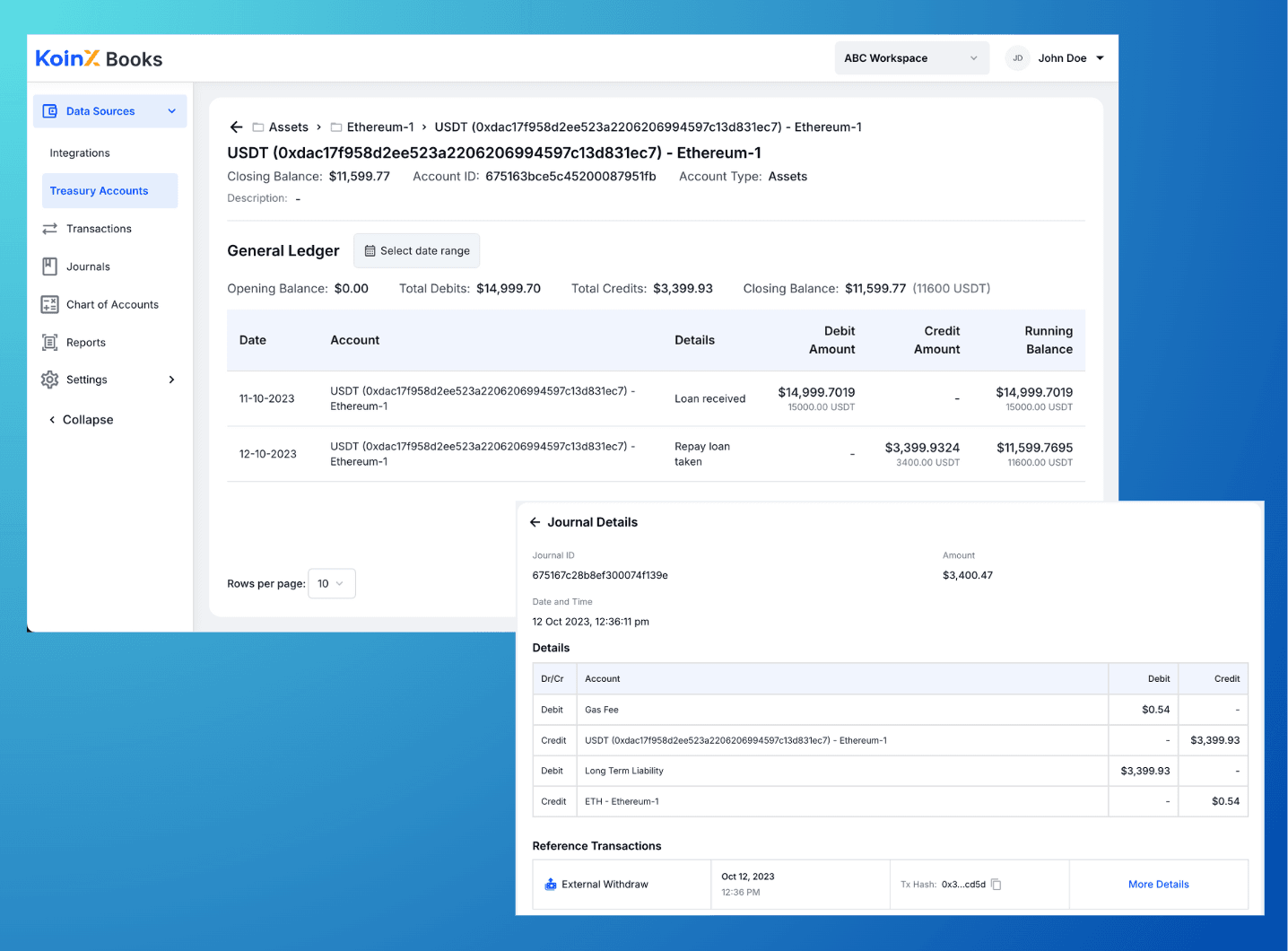1288x951 pixels.
Task: Click the Select date range button
Action: point(417,251)
